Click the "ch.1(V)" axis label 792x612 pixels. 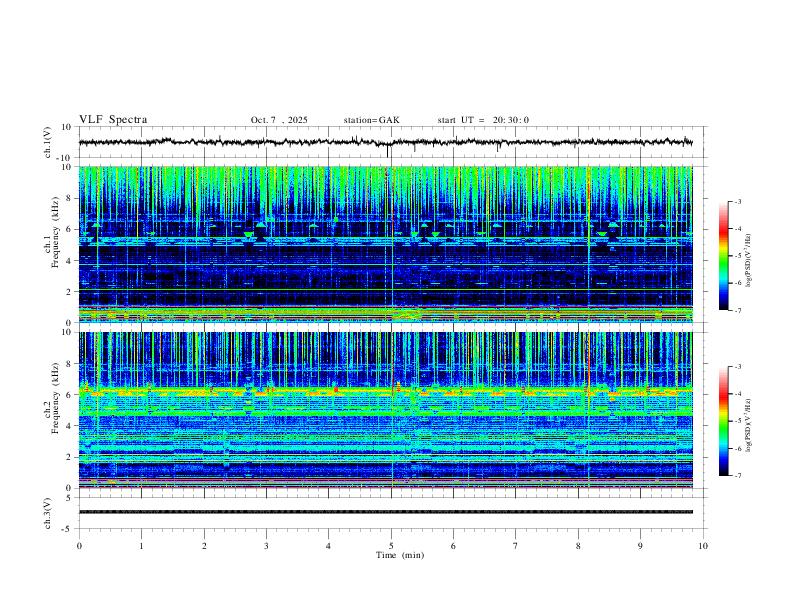(48, 142)
